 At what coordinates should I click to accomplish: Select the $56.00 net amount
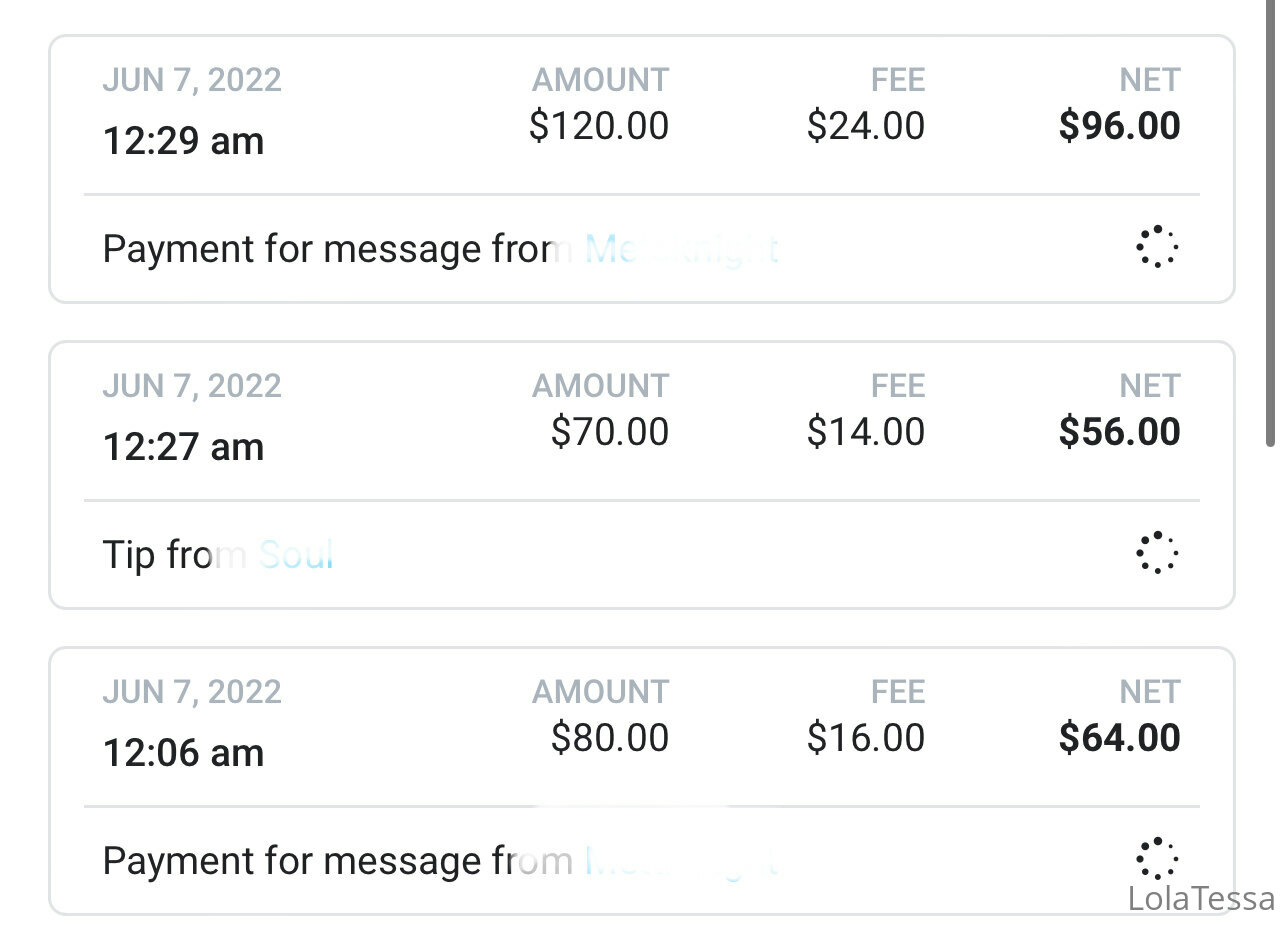click(x=1120, y=432)
